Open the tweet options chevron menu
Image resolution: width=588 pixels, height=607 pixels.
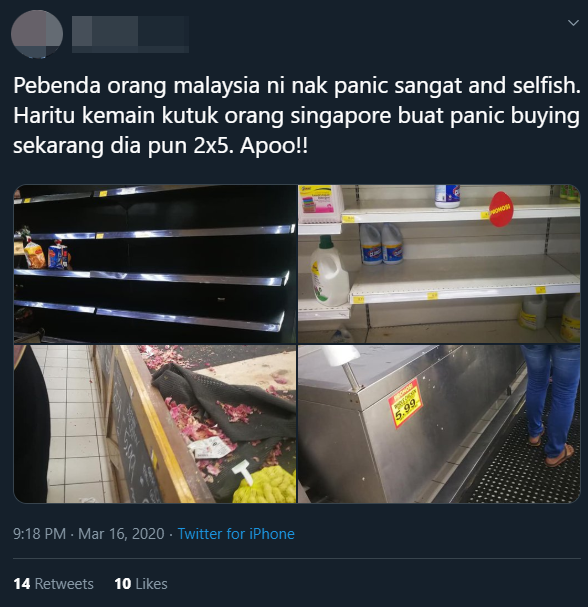click(573, 23)
